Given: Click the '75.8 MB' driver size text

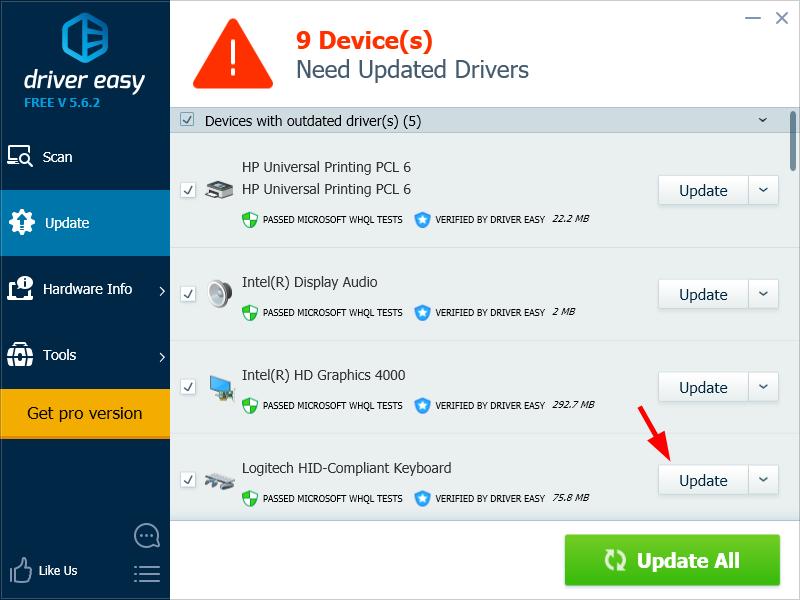Looking at the screenshot, I should click(570, 497).
